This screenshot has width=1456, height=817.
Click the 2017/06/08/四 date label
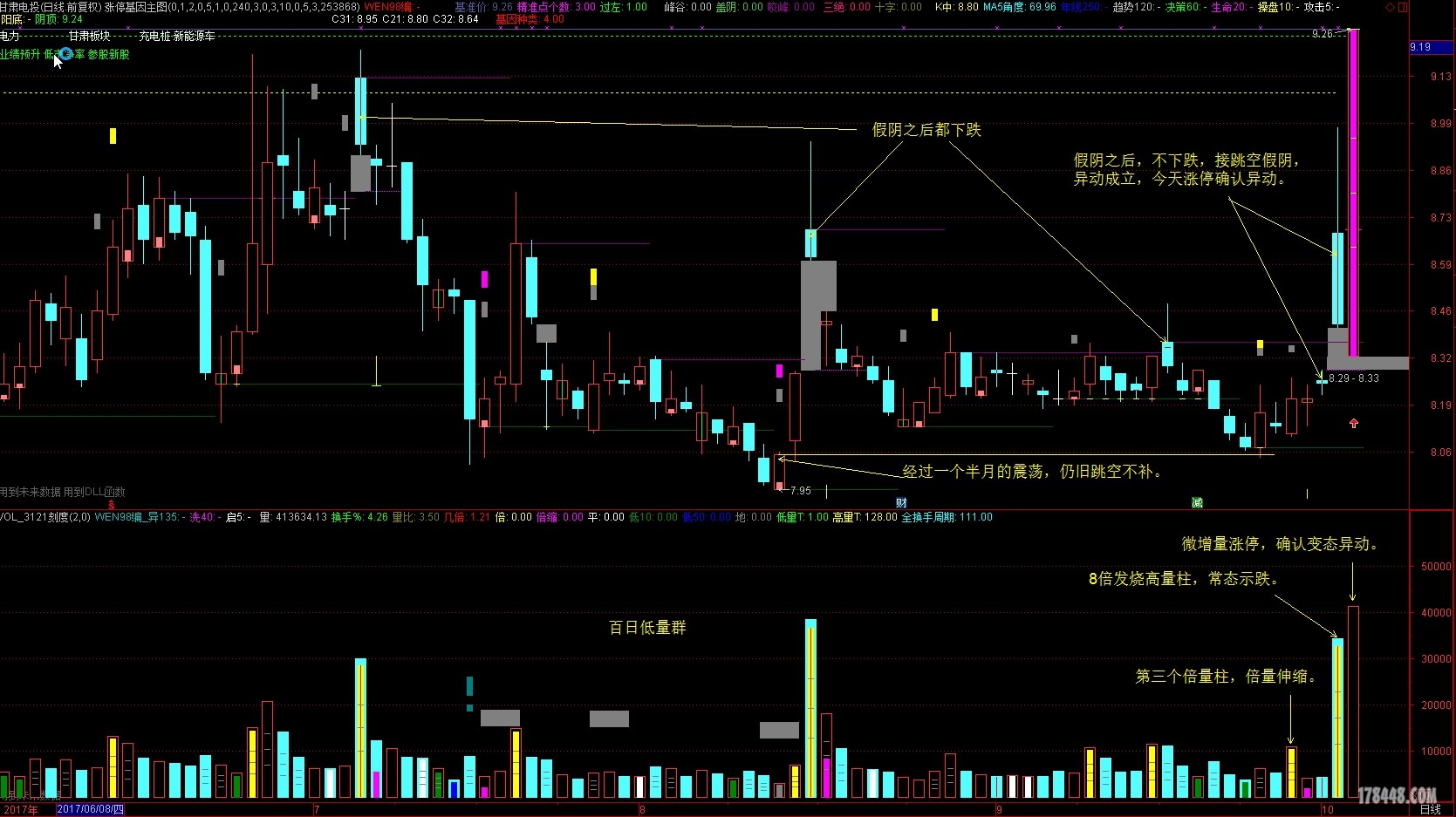pos(91,810)
